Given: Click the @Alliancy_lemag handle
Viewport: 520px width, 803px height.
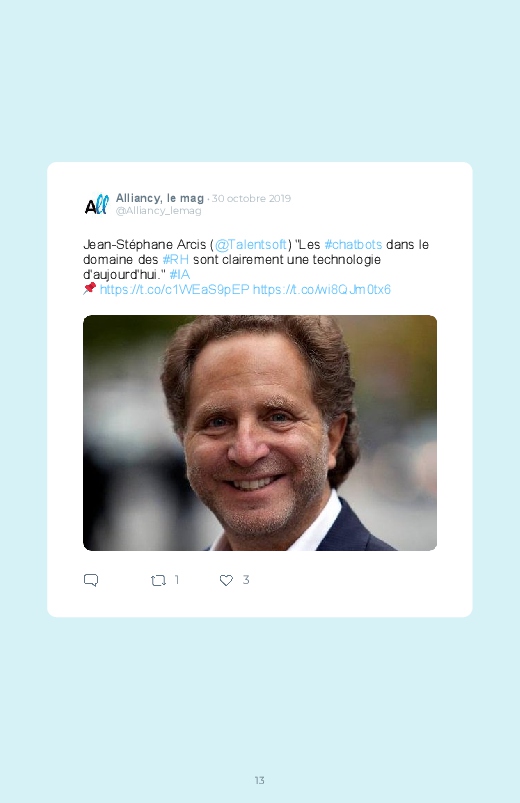Looking at the screenshot, I should pyautogui.click(x=158, y=210).
